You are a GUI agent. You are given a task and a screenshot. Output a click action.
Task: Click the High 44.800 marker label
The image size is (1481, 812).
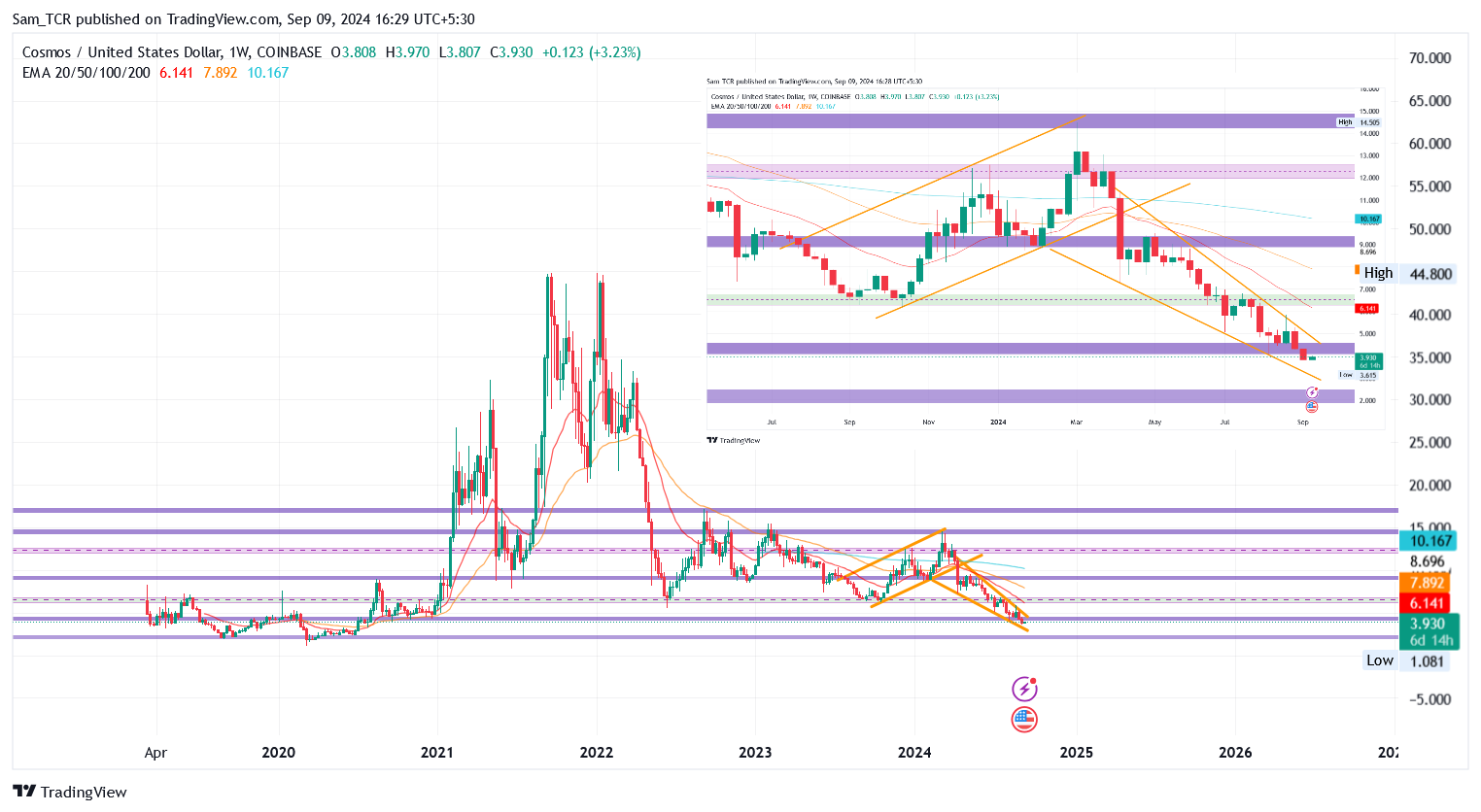coord(1407,274)
